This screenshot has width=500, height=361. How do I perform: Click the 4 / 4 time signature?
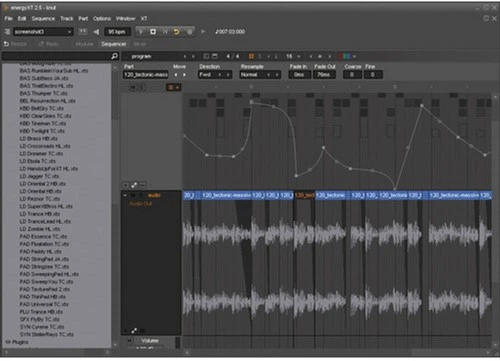(233, 56)
